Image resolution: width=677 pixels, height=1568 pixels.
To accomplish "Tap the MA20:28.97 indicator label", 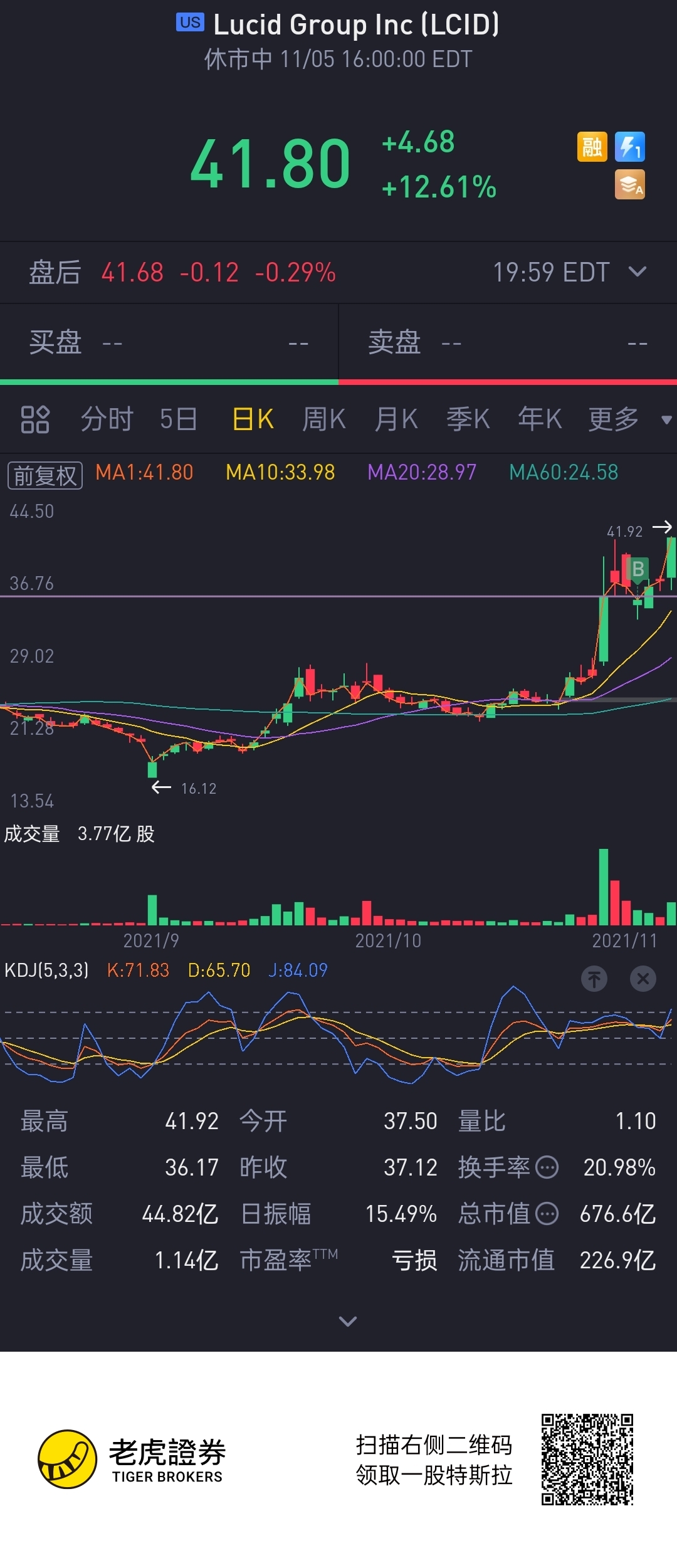I will (422, 472).
